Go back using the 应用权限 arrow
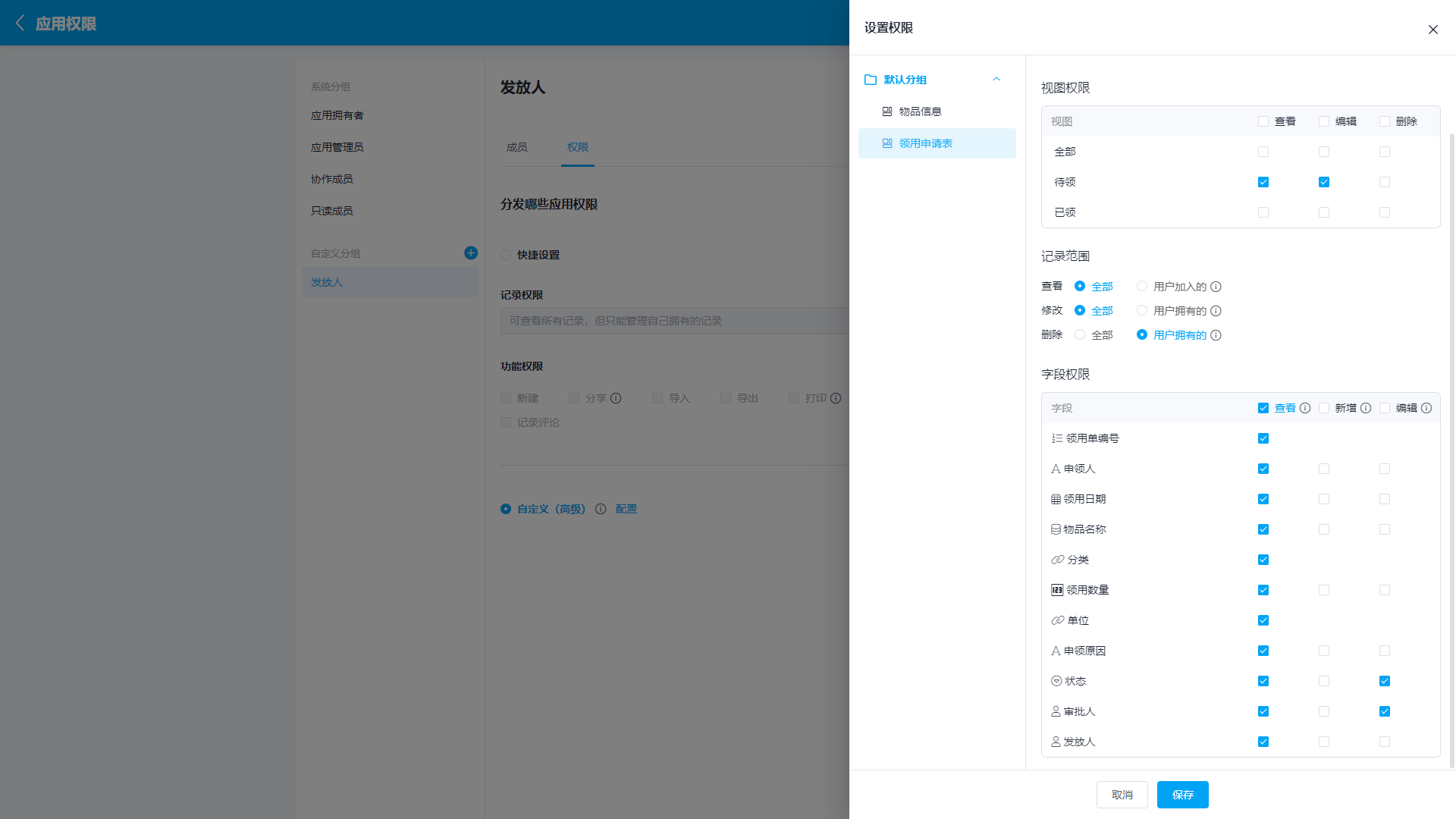This screenshot has height=819, width=1456. [20, 24]
